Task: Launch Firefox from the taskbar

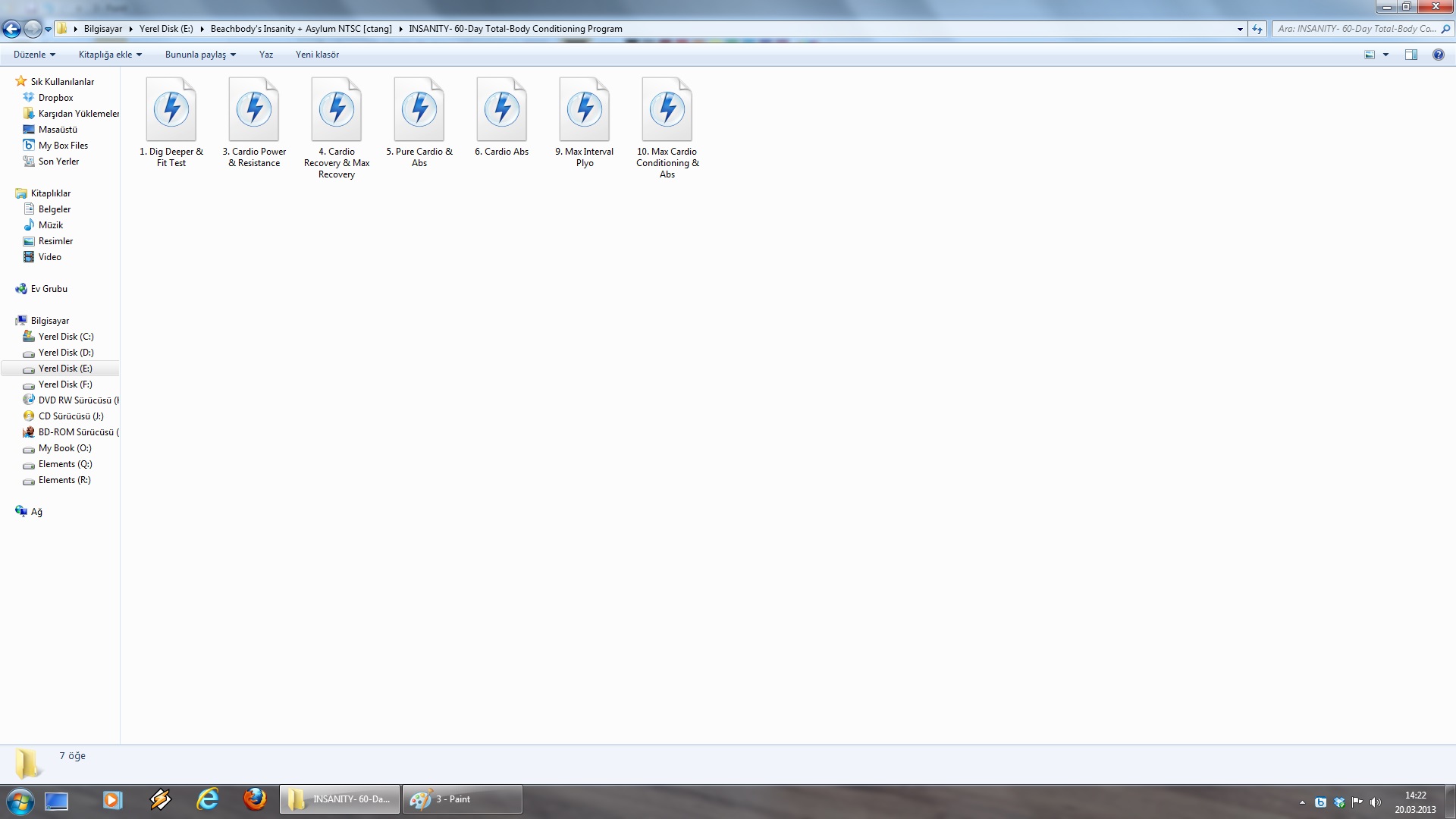Action: click(x=255, y=800)
